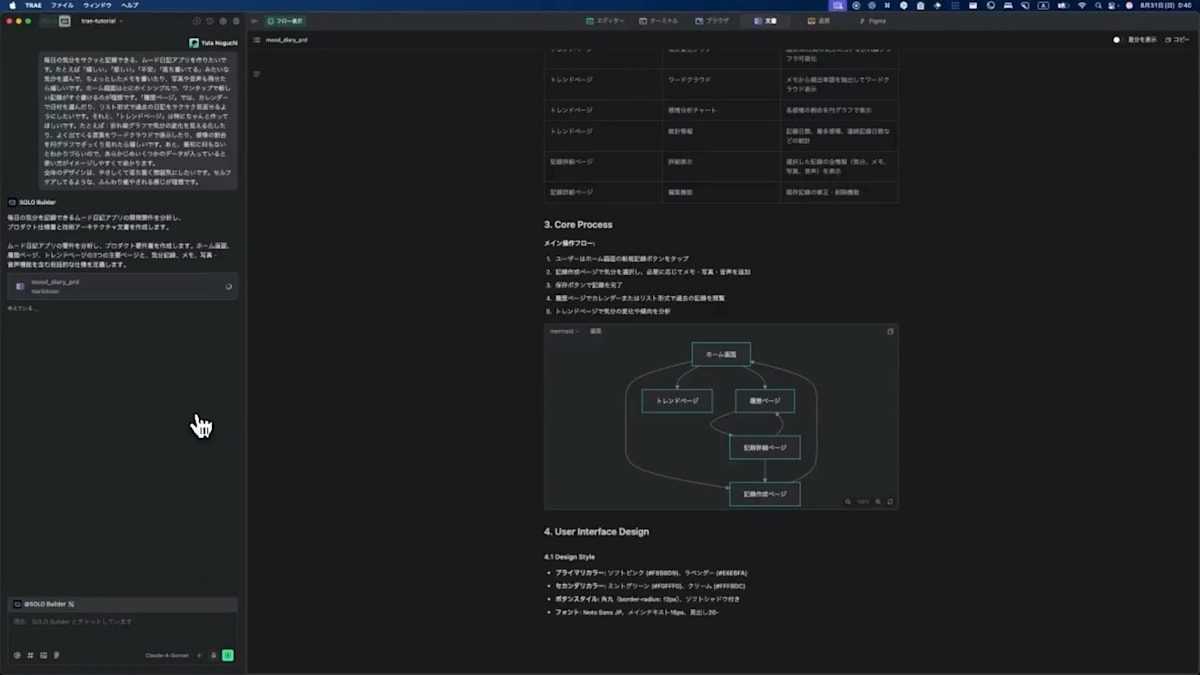Attach an image via the image icon
The width and height of the screenshot is (1200, 675).
pyautogui.click(x=43, y=655)
